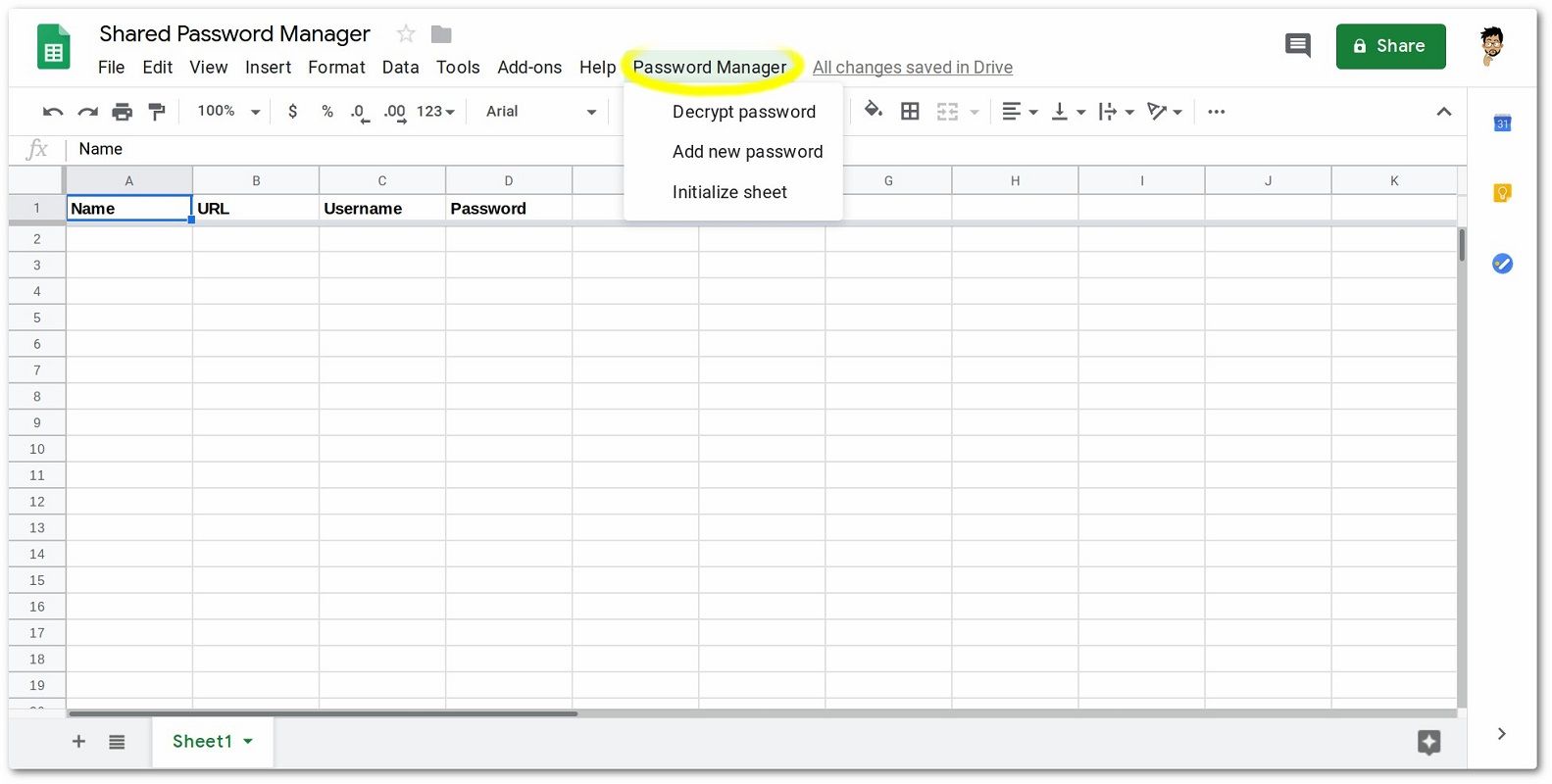Image resolution: width=1552 pixels, height=784 pixels.
Task: Select column header G
Action: point(888,180)
